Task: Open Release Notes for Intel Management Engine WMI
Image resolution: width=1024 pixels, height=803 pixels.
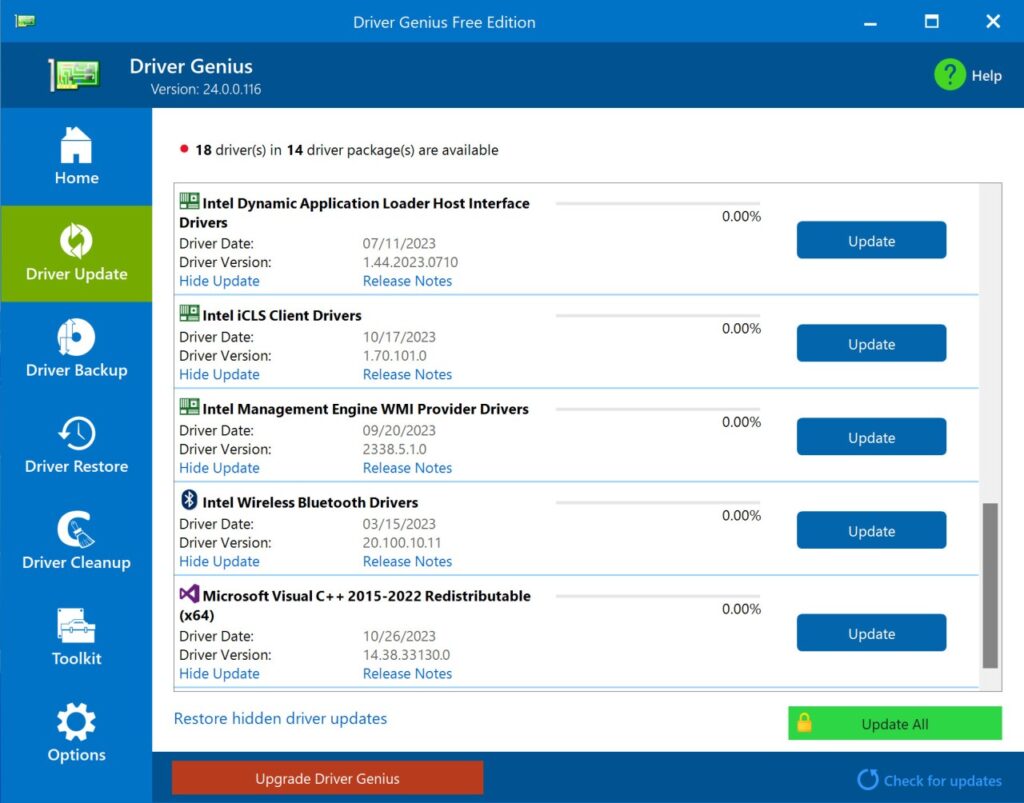Action: click(408, 467)
